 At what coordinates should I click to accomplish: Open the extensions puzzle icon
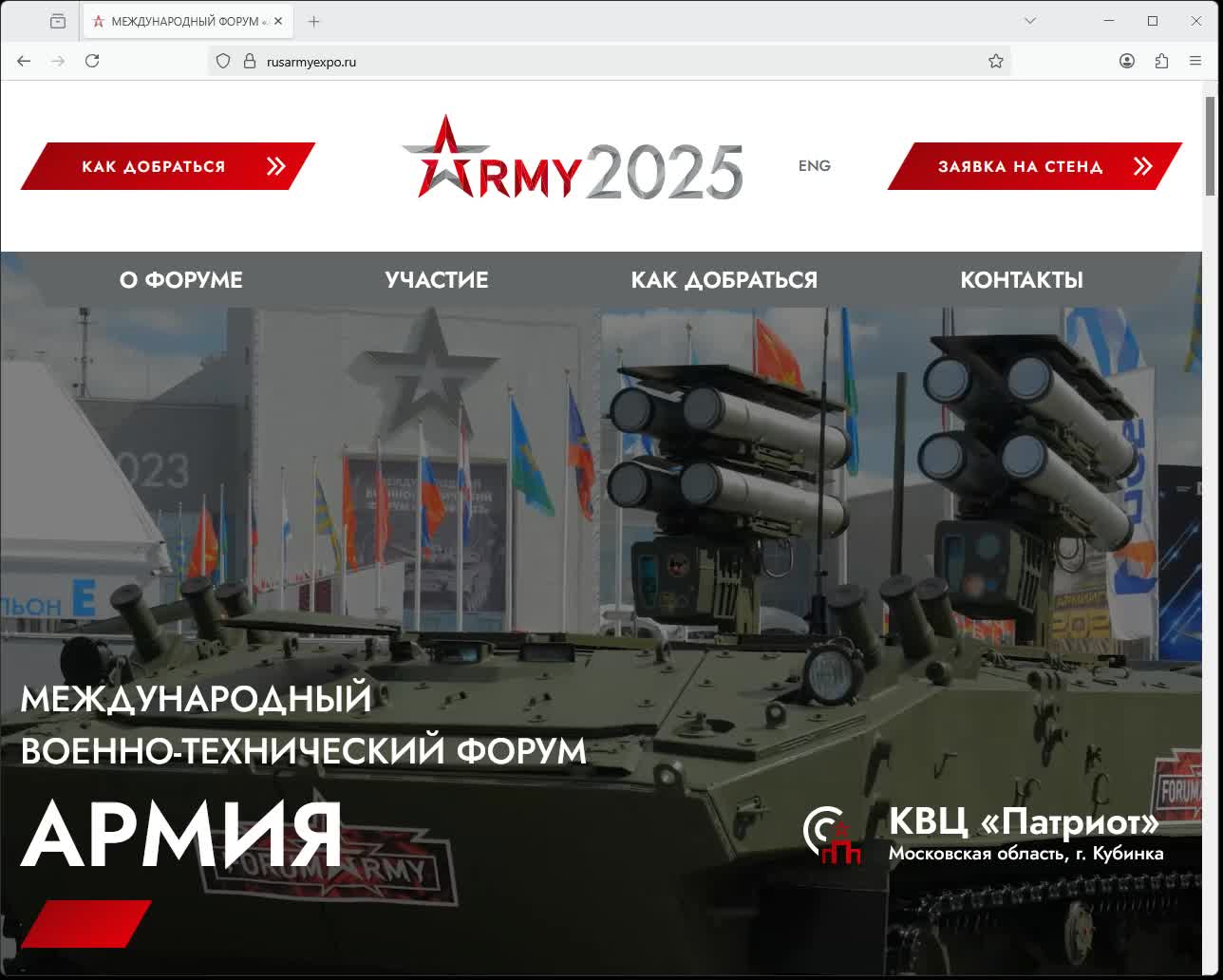tap(1161, 61)
